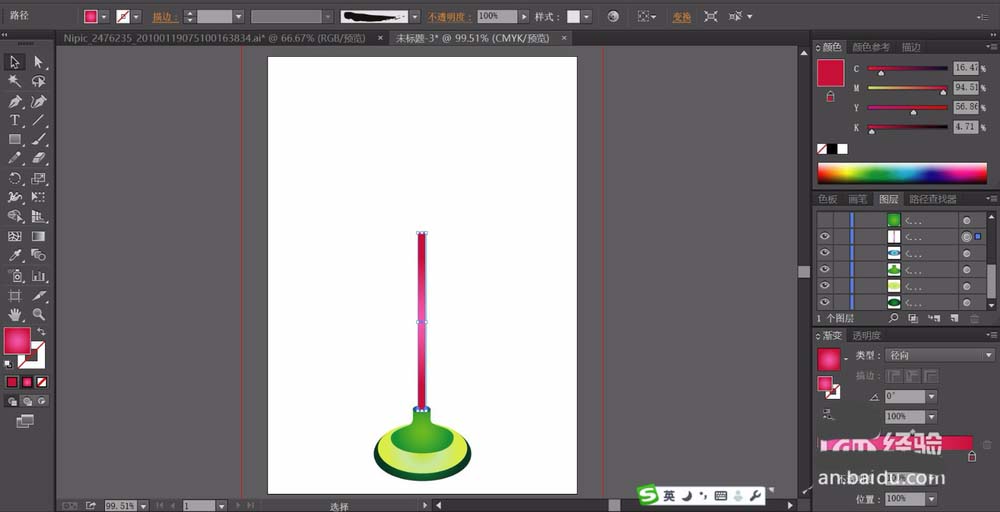Open the zoom level dropdown in status bar
Viewport: 1000px width, 512px height.
pyautogui.click(x=143, y=506)
